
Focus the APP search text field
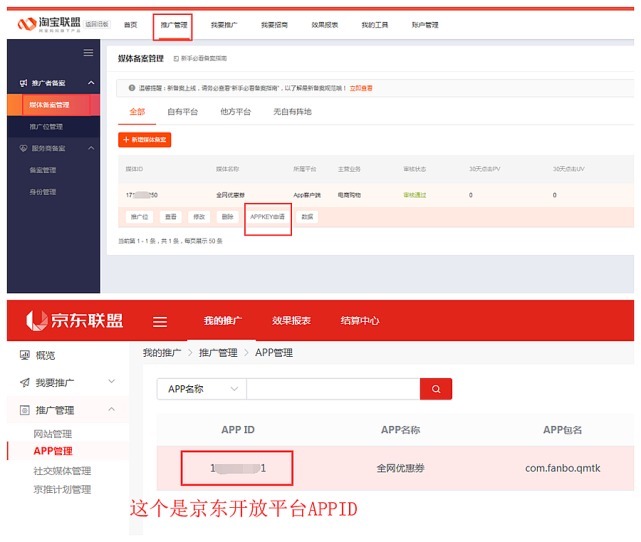(x=333, y=389)
